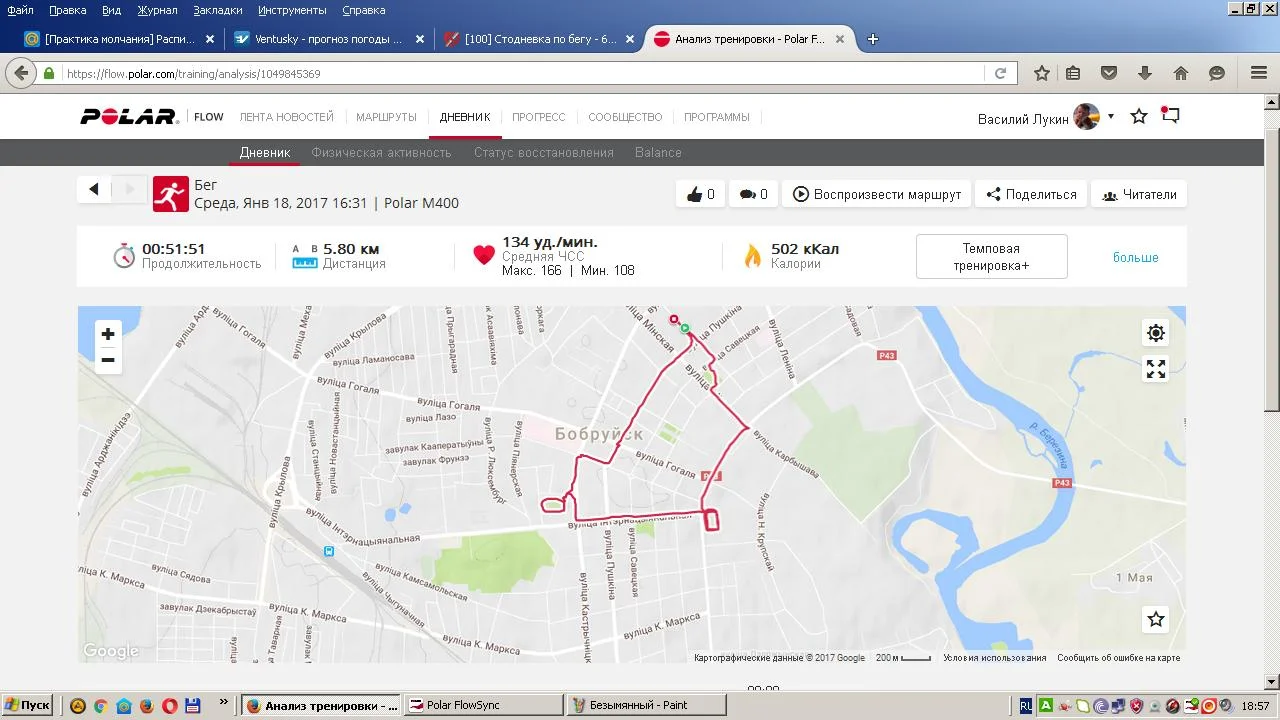Open the ПРОГРЕСС navigation link
Image resolution: width=1280 pixels, height=720 pixels.
pyautogui.click(x=538, y=117)
